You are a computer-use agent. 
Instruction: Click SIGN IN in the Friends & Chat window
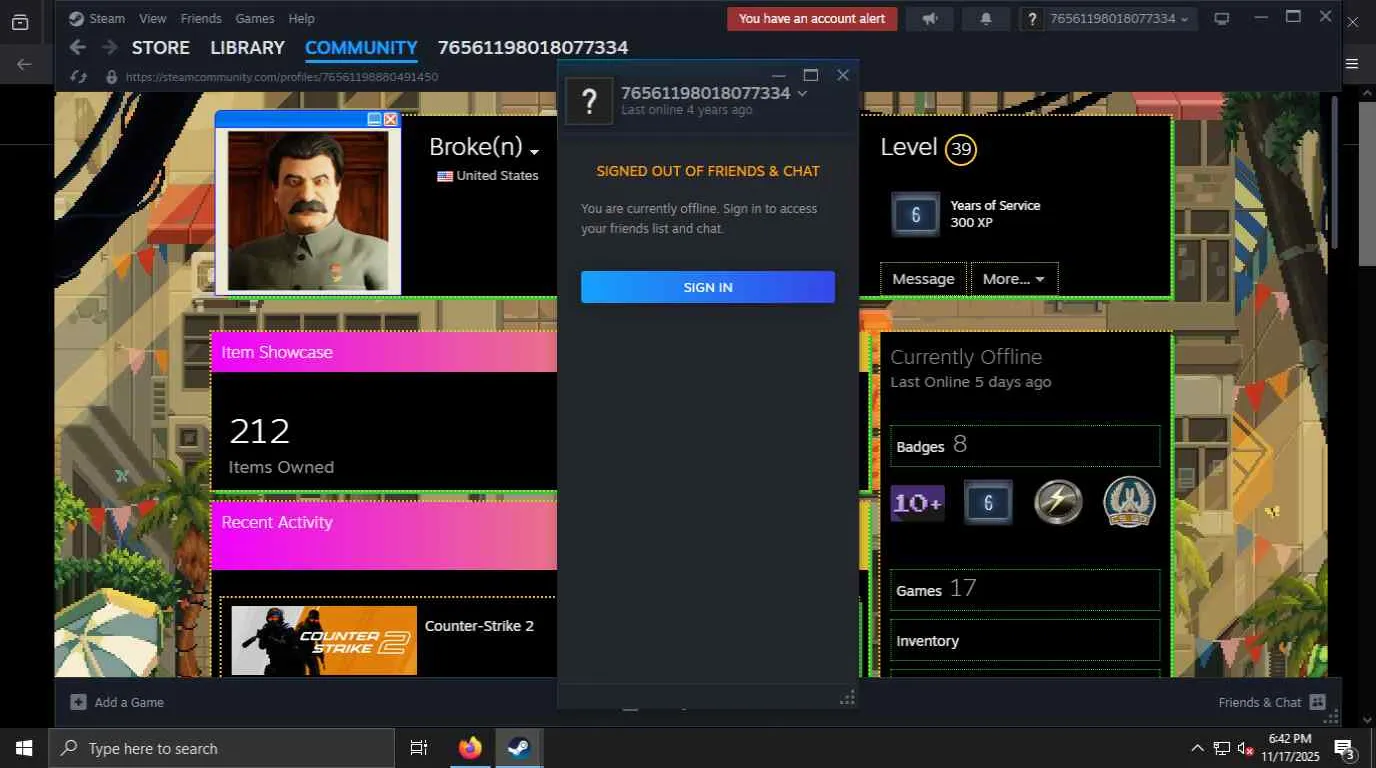point(708,287)
